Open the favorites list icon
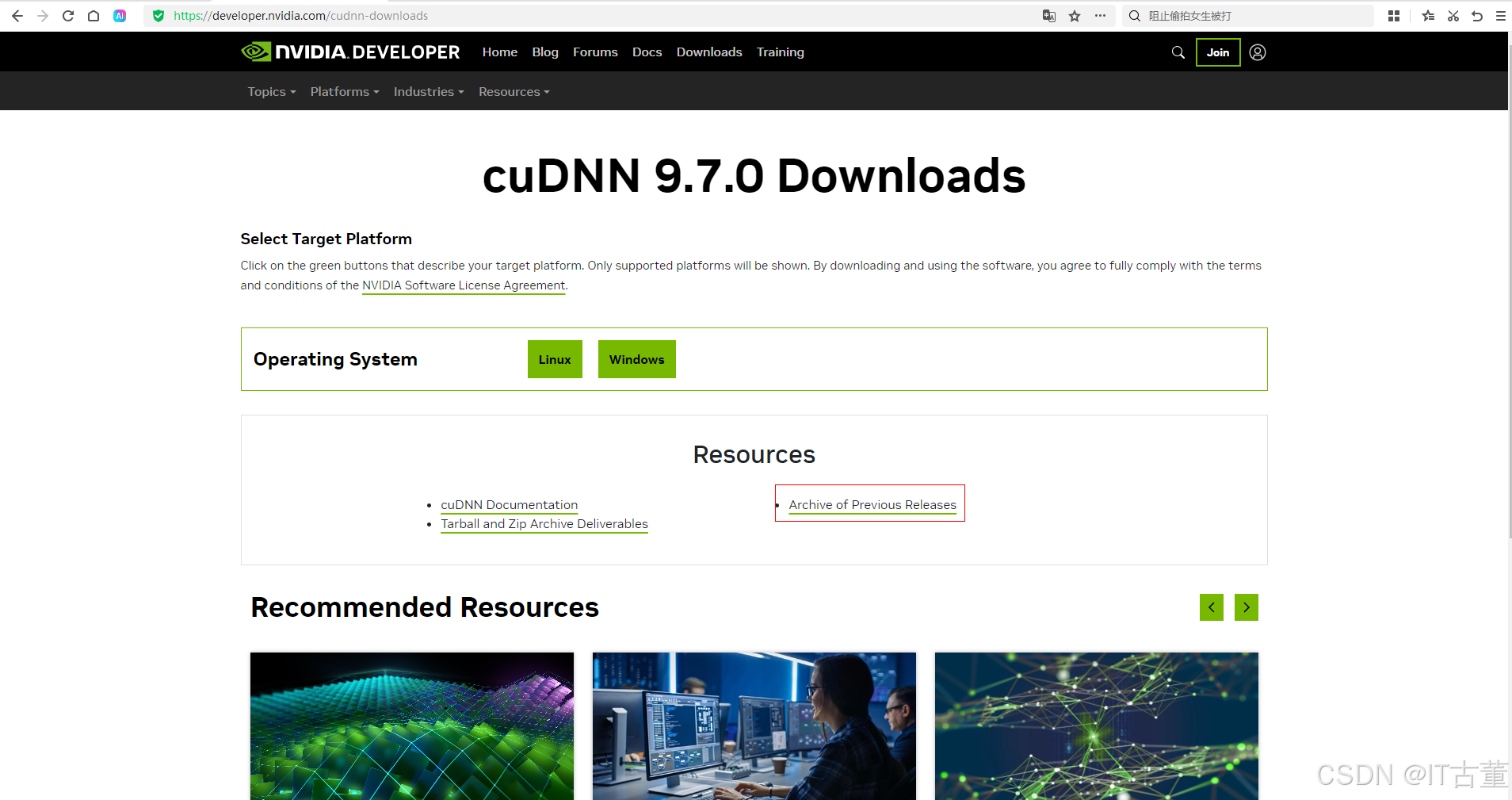The height and width of the screenshot is (800, 1512). pos(1428,16)
